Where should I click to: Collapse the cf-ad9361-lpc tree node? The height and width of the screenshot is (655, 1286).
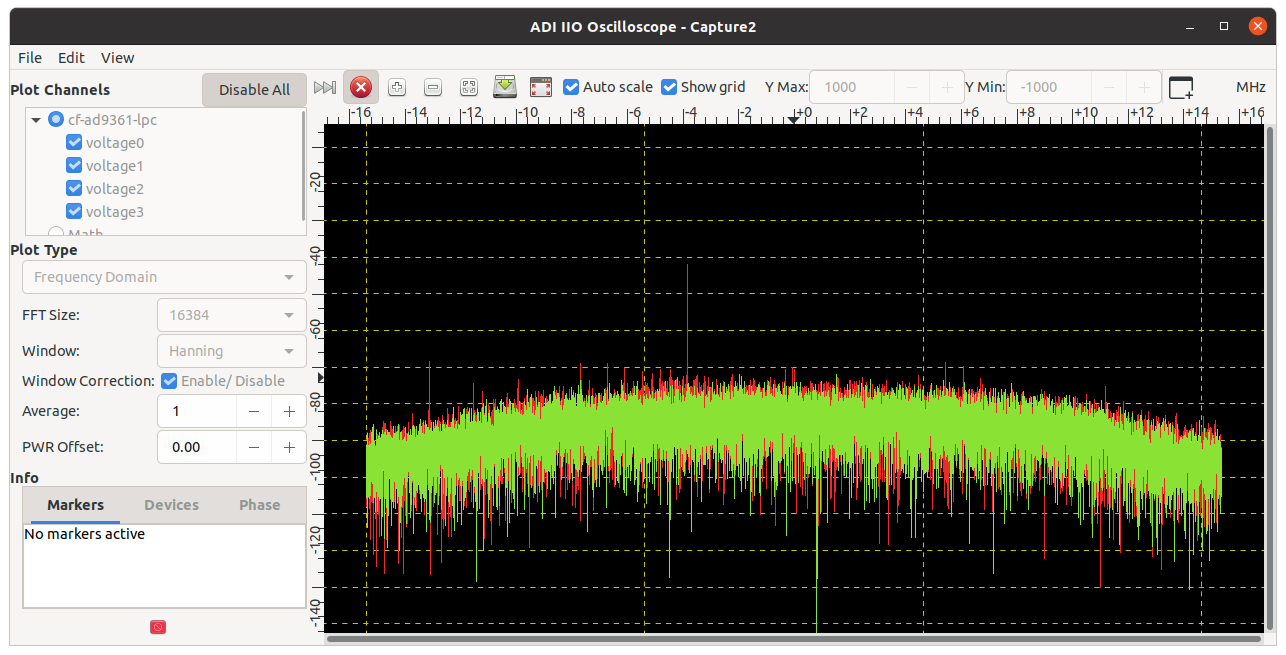(x=36, y=120)
